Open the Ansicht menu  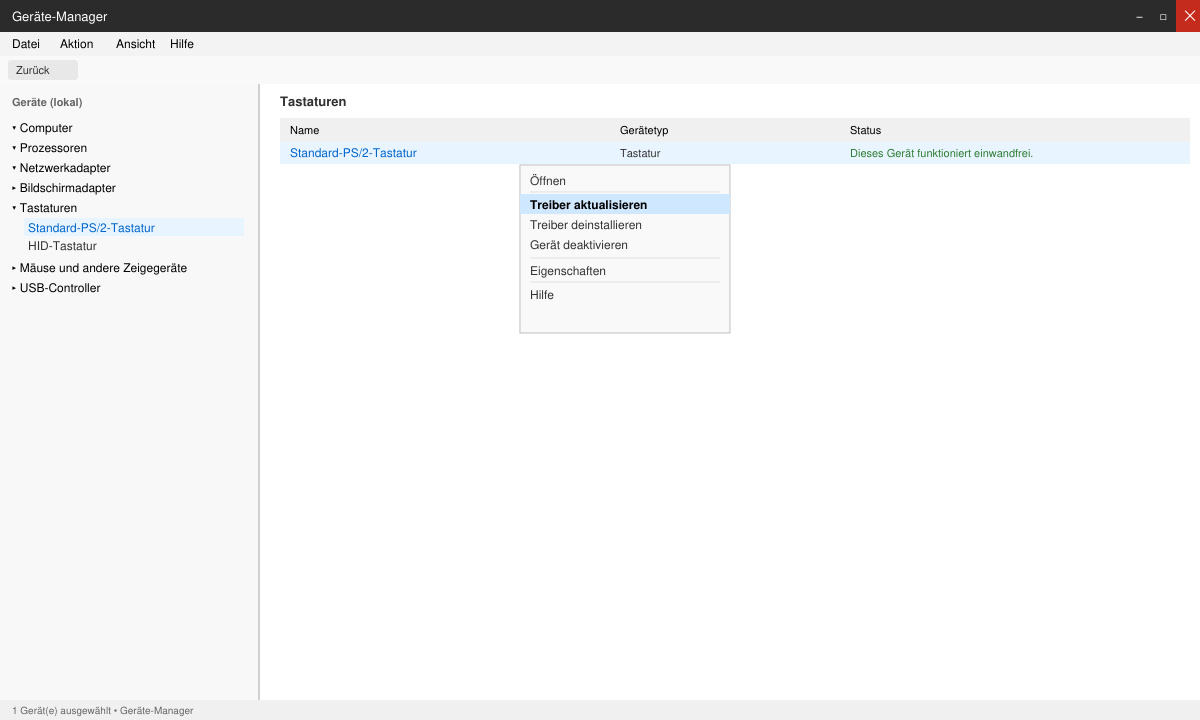point(136,44)
